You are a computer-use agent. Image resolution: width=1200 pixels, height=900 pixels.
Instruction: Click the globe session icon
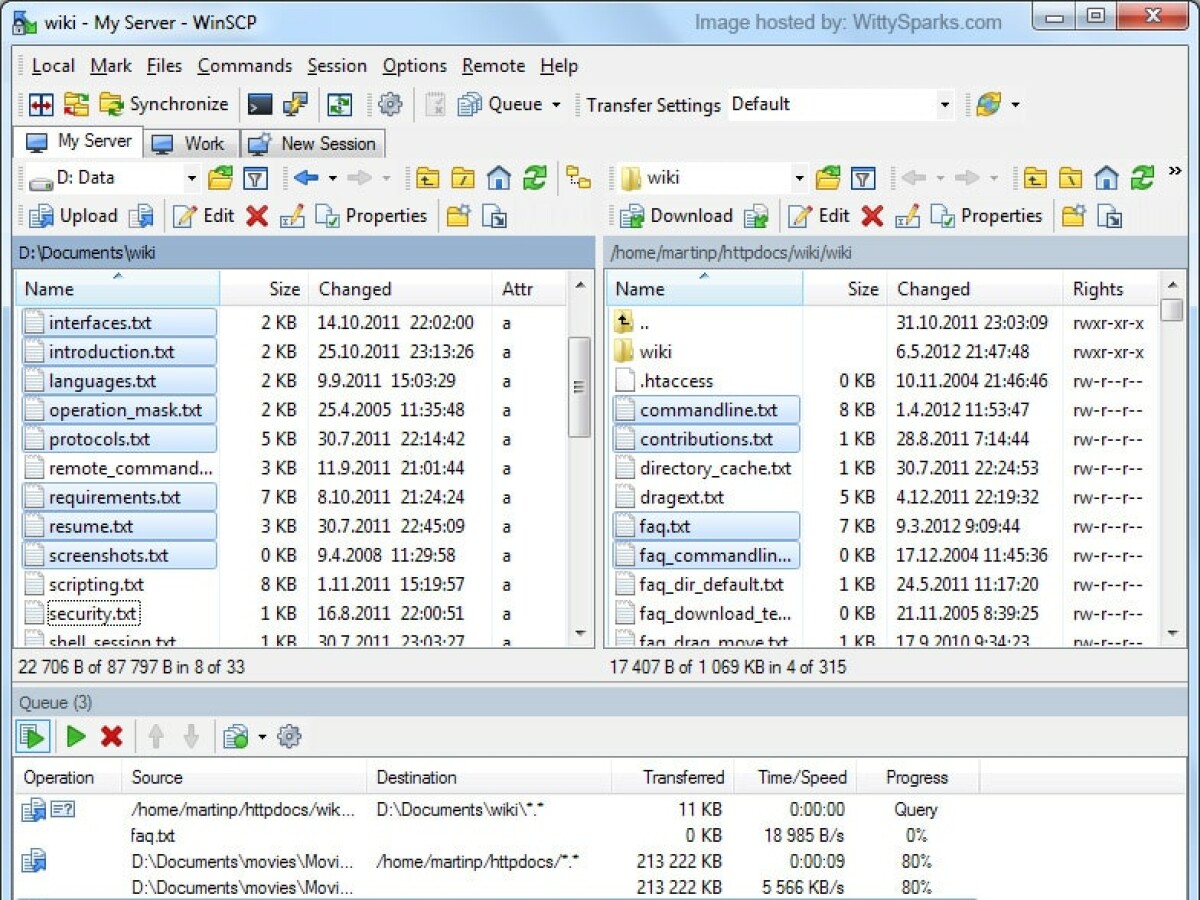(988, 104)
